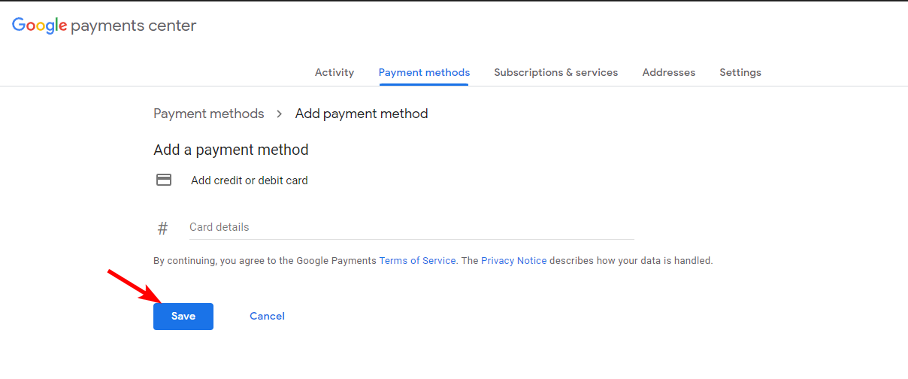Screen dimensions: 908x379
Task: Click the Google logo
Action: pyautogui.click(x=40, y=25)
